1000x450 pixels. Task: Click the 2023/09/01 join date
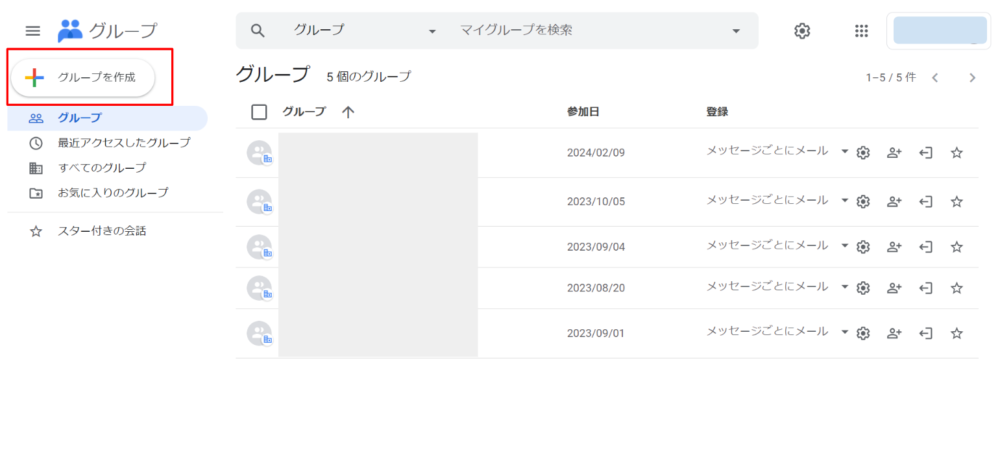pyautogui.click(x=596, y=333)
